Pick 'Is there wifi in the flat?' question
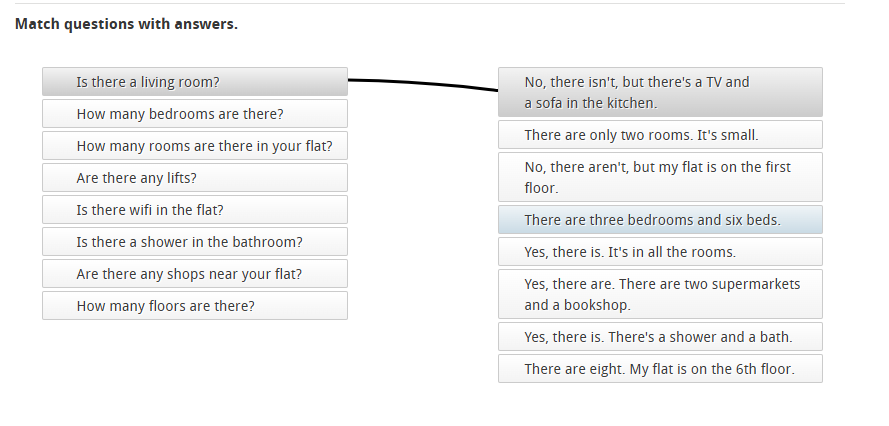The width and height of the screenshot is (889, 426). pyautogui.click(x=195, y=210)
